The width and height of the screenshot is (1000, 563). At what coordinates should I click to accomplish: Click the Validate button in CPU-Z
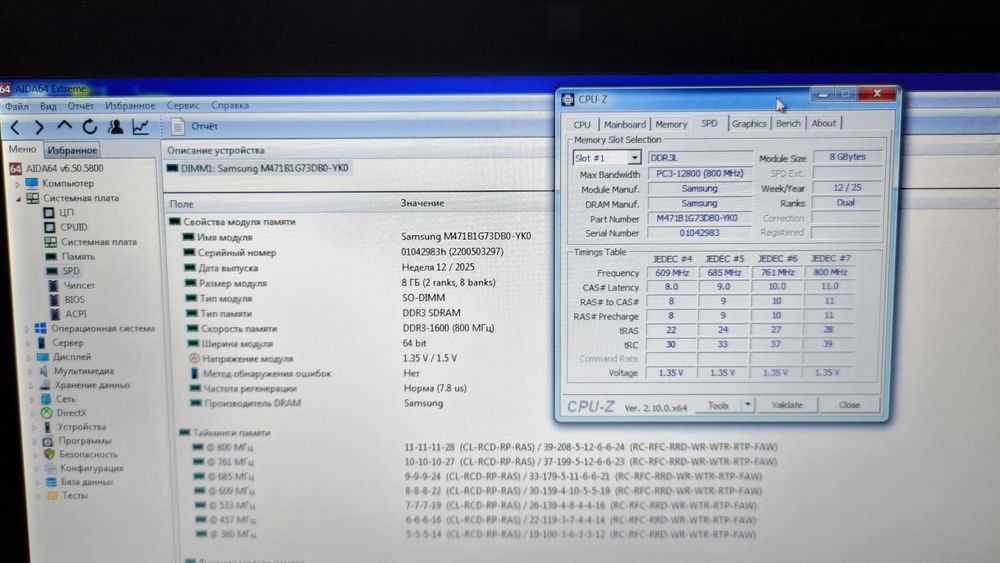(x=787, y=405)
